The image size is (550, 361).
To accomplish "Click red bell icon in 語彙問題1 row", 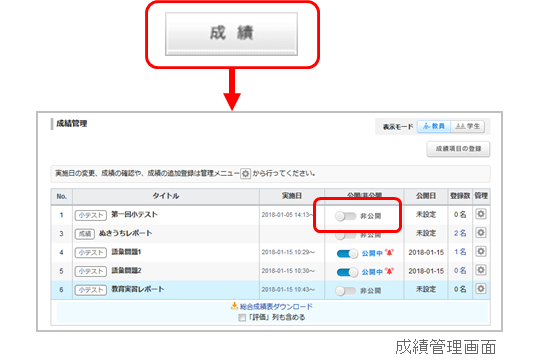I will 389,252.
